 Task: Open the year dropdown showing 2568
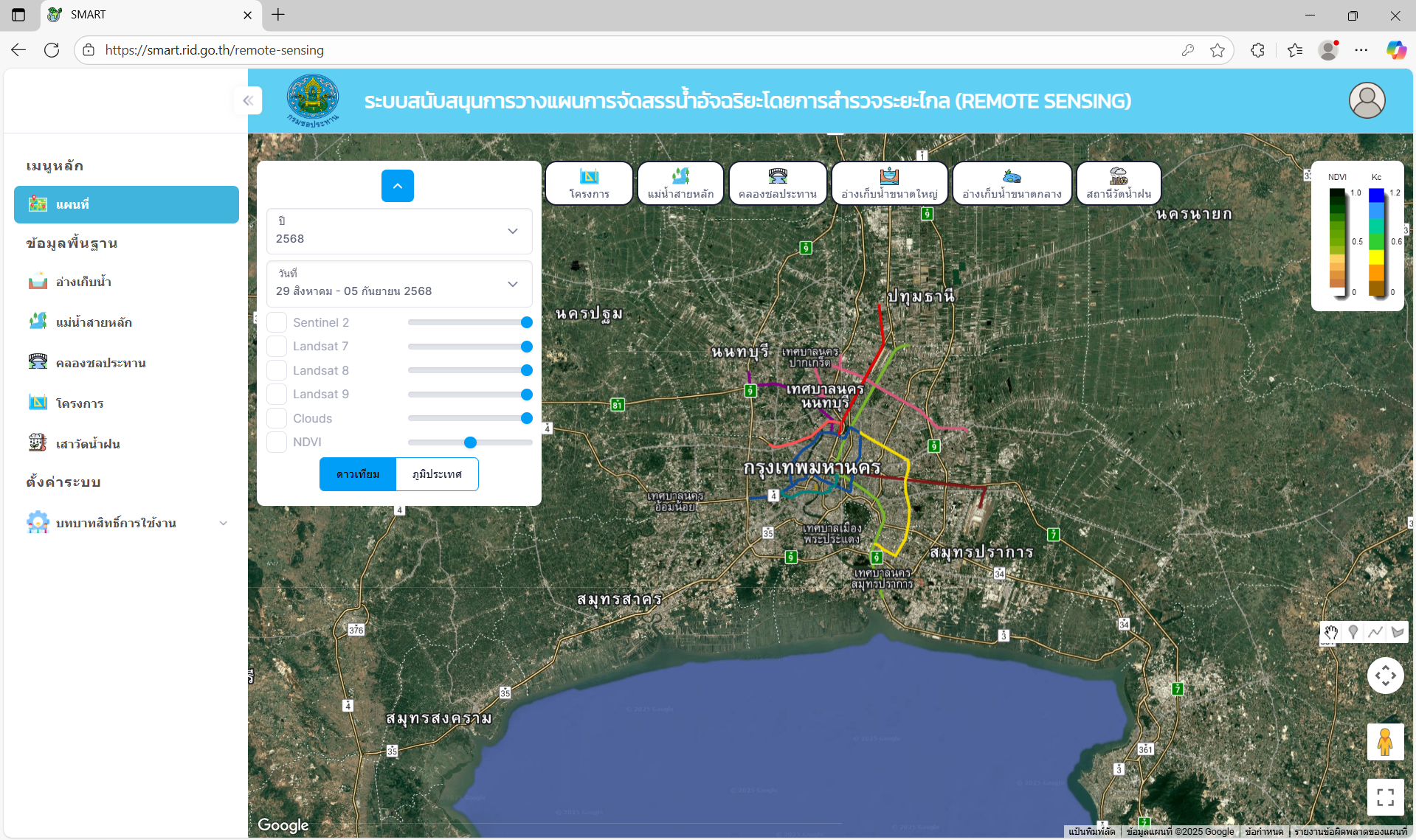[398, 231]
